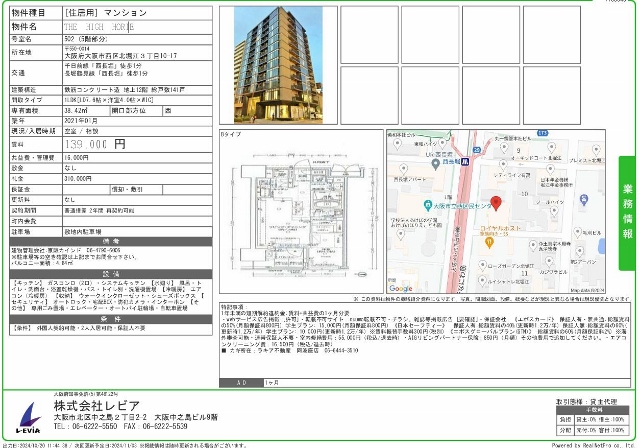The width and height of the screenshot is (640, 448).
Task: Click the phone number TEL: 06-6222-5550
Action: (85, 426)
